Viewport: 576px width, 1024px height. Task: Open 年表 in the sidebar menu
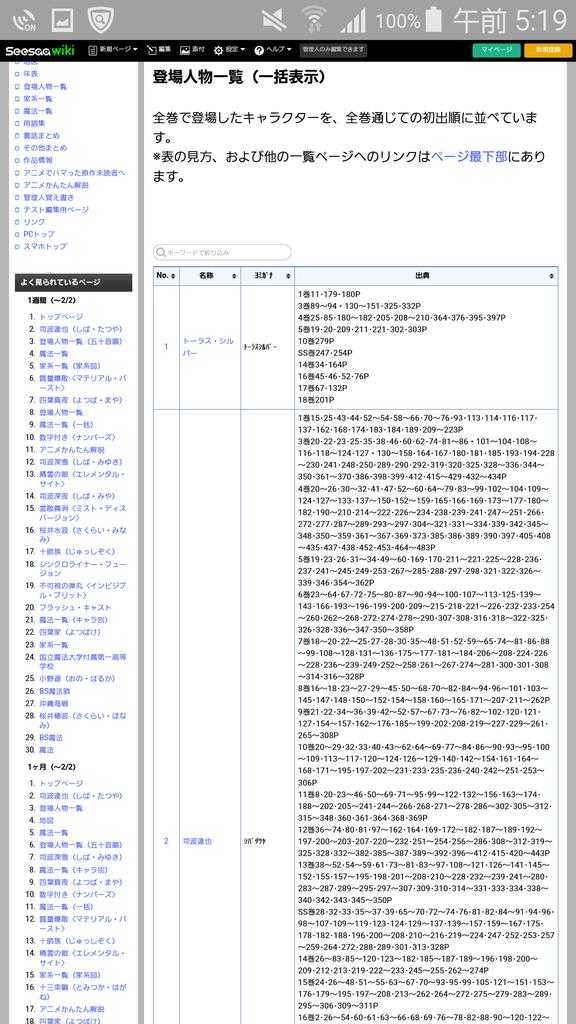[31, 74]
